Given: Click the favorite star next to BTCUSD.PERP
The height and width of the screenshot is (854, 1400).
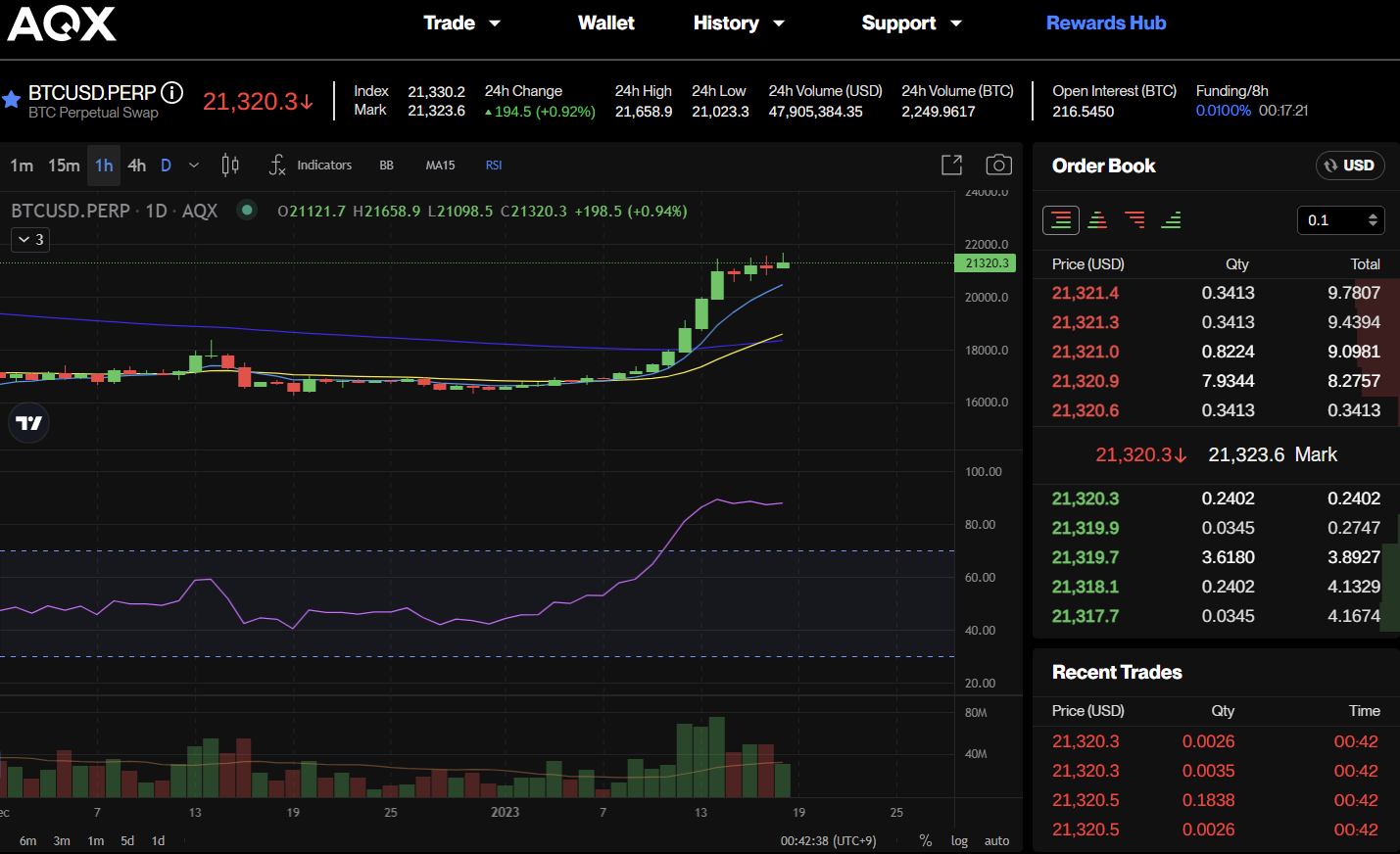Looking at the screenshot, I should pos(12,100).
